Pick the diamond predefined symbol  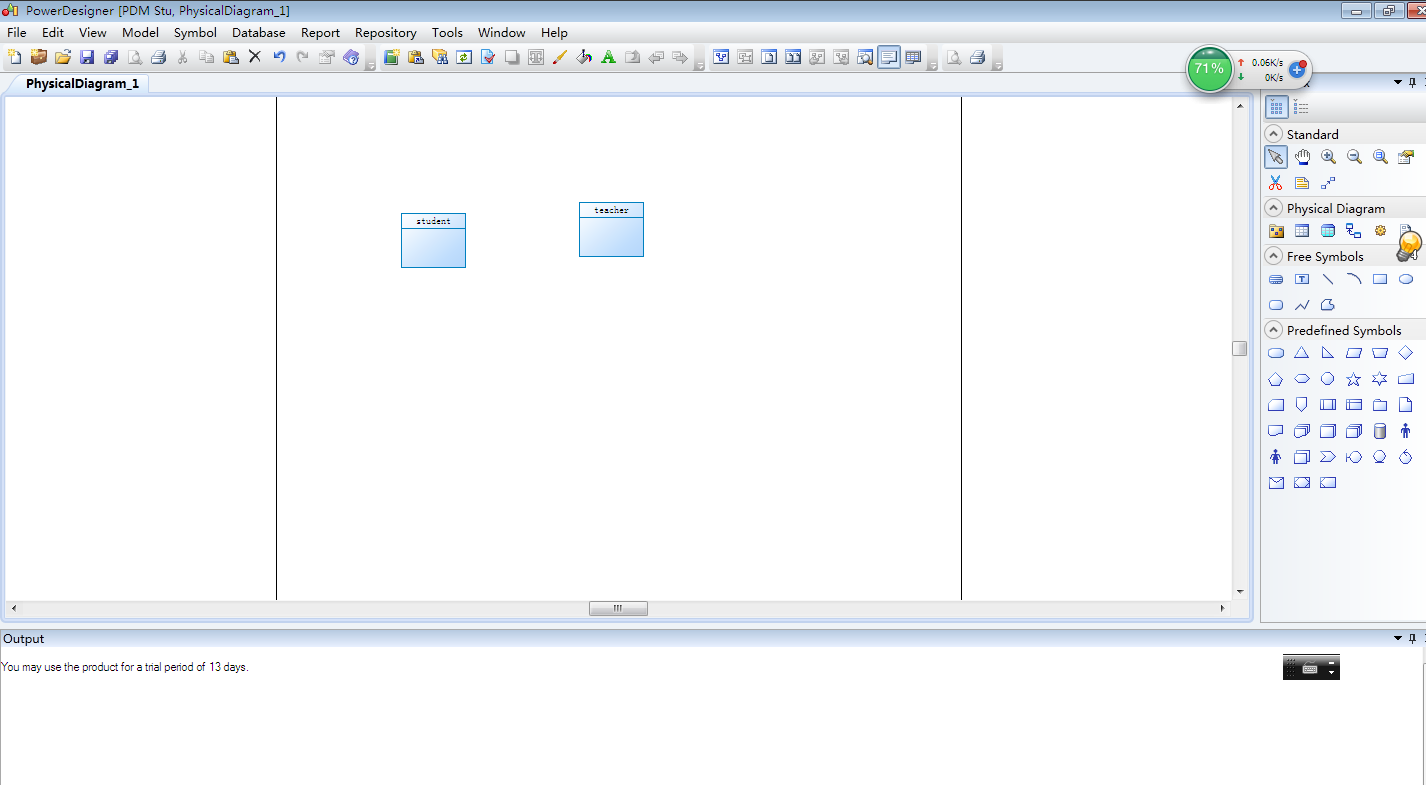coord(1406,353)
